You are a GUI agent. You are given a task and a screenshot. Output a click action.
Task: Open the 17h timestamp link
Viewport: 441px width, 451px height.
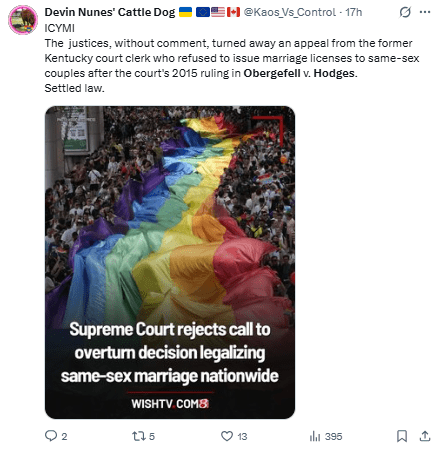tap(353, 12)
